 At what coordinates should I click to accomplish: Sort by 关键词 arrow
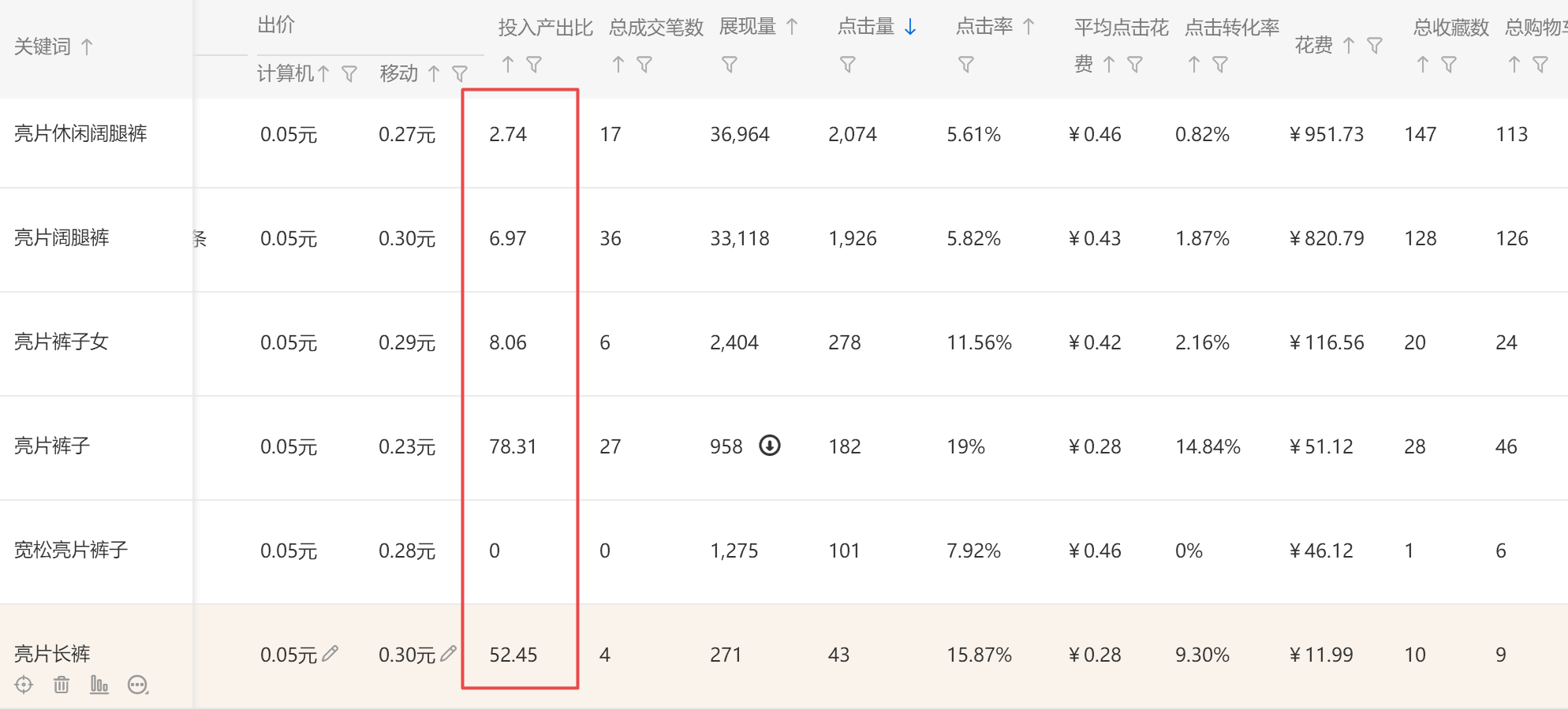[x=87, y=47]
